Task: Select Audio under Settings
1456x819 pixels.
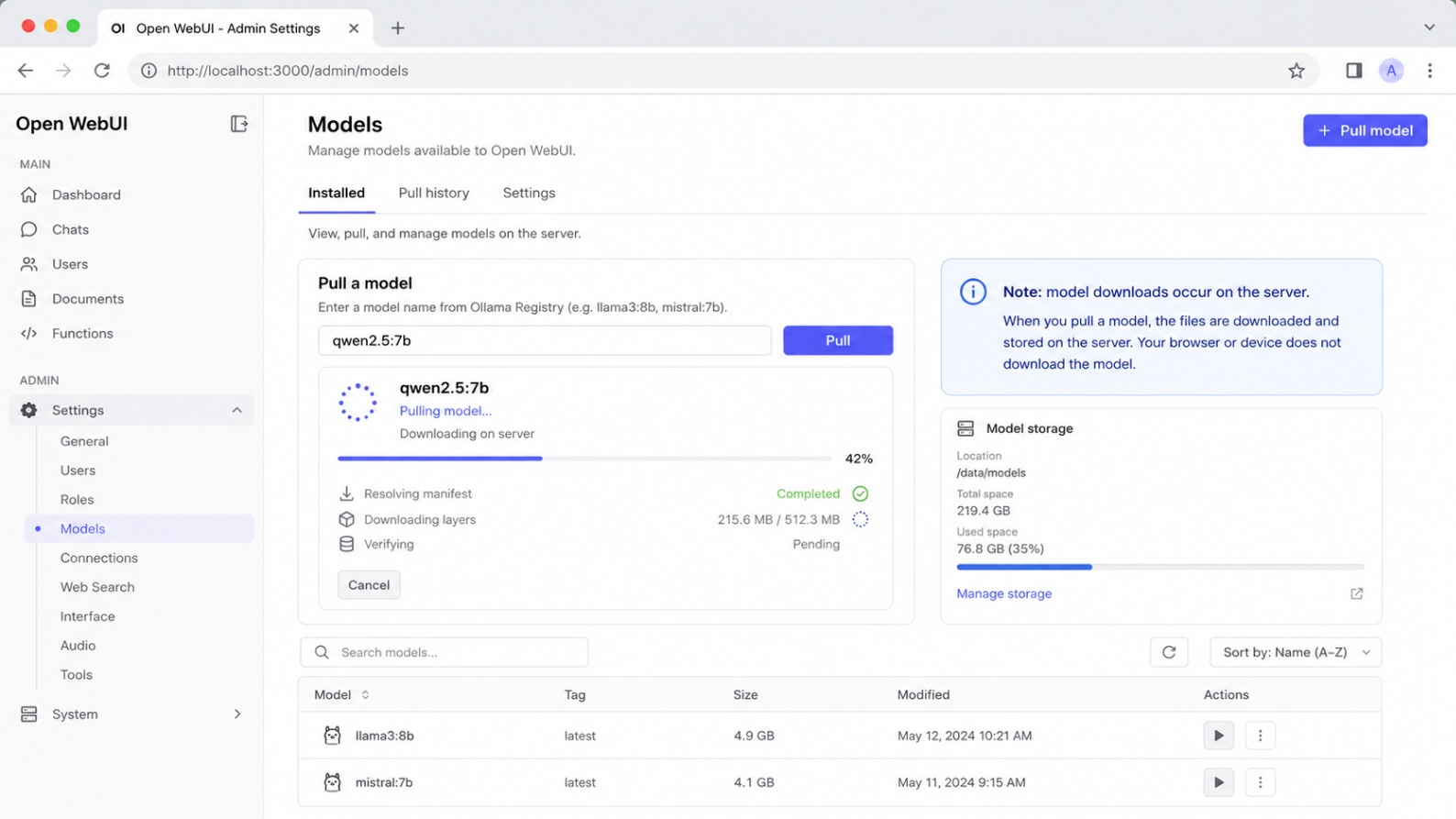Action: [x=78, y=646]
